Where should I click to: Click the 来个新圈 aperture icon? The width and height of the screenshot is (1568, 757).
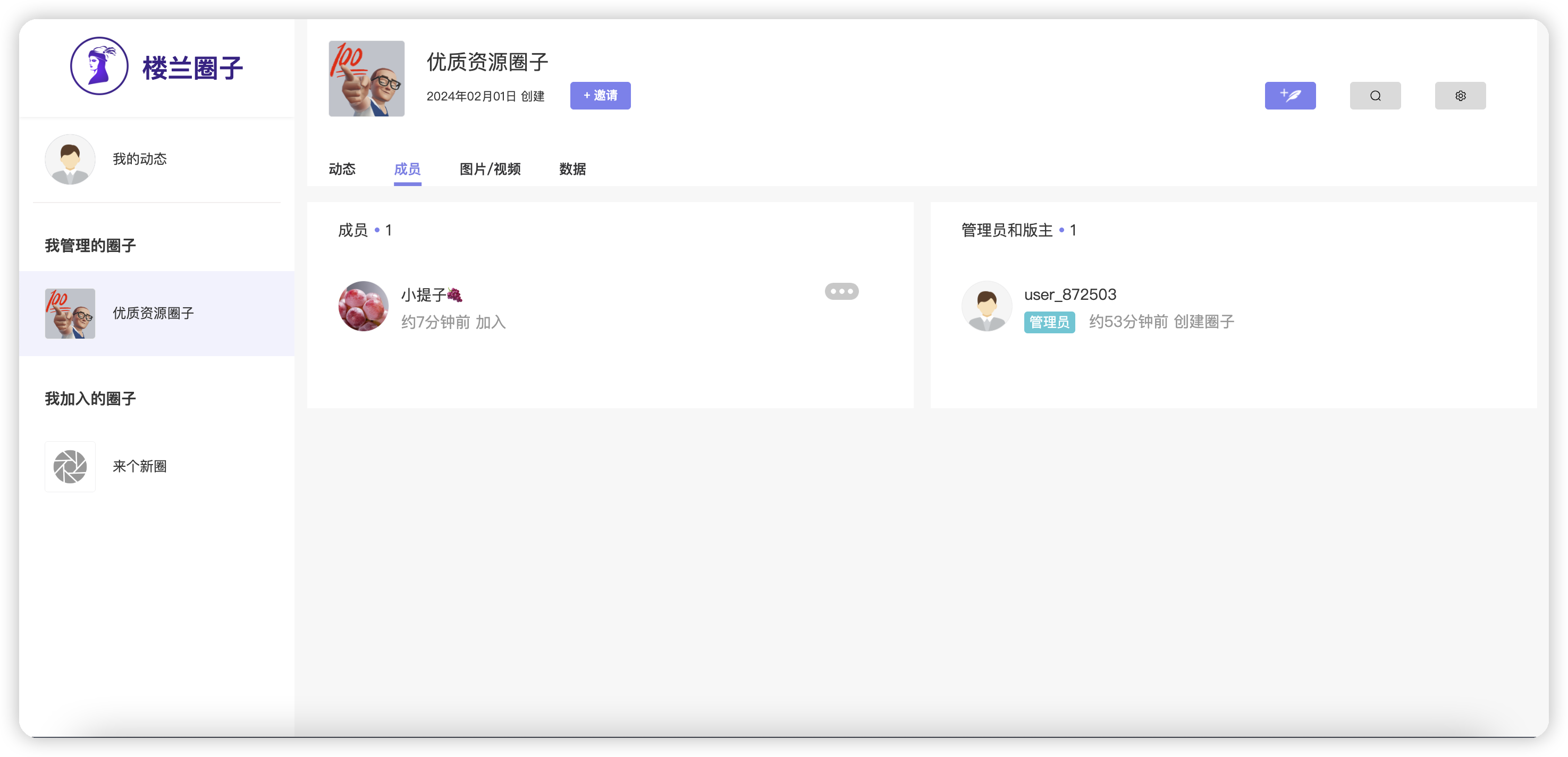coord(70,467)
